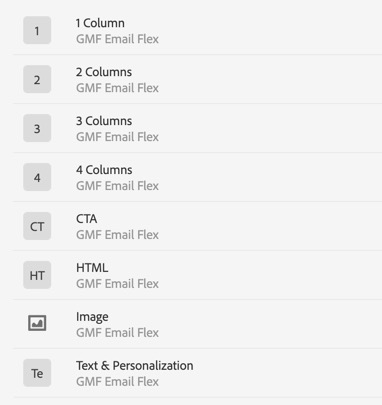382x405 pixels.
Task: Choose the 'Te' icon for Text & Personalization
Action: point(37,373)
